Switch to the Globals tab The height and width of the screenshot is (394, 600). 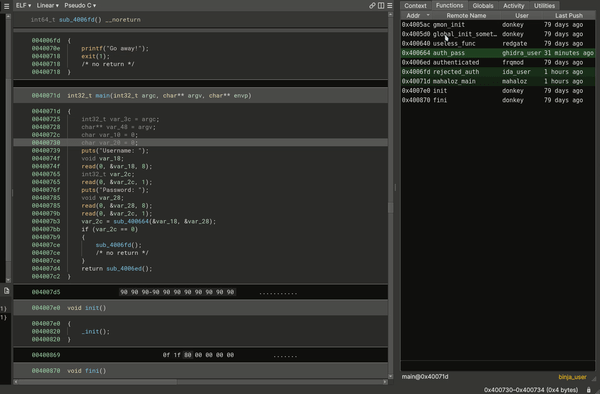(x=483, y=6)
